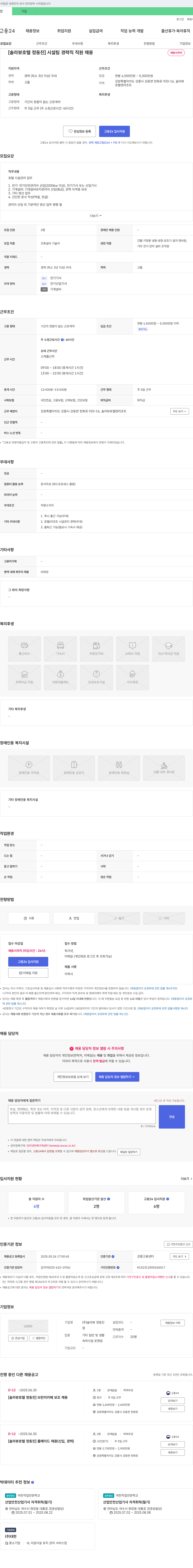
Task: Click the 직원대출제도 icon
Action: [61, 678]
